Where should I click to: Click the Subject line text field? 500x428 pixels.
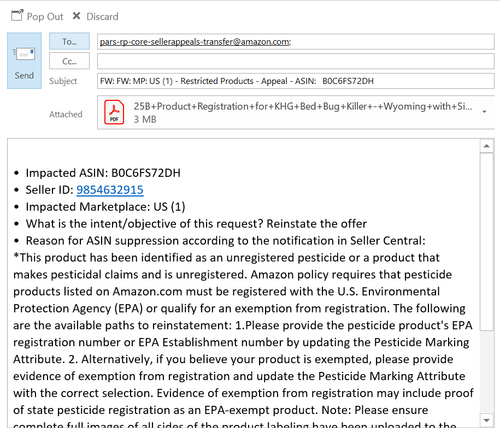[x=296, y=81]
